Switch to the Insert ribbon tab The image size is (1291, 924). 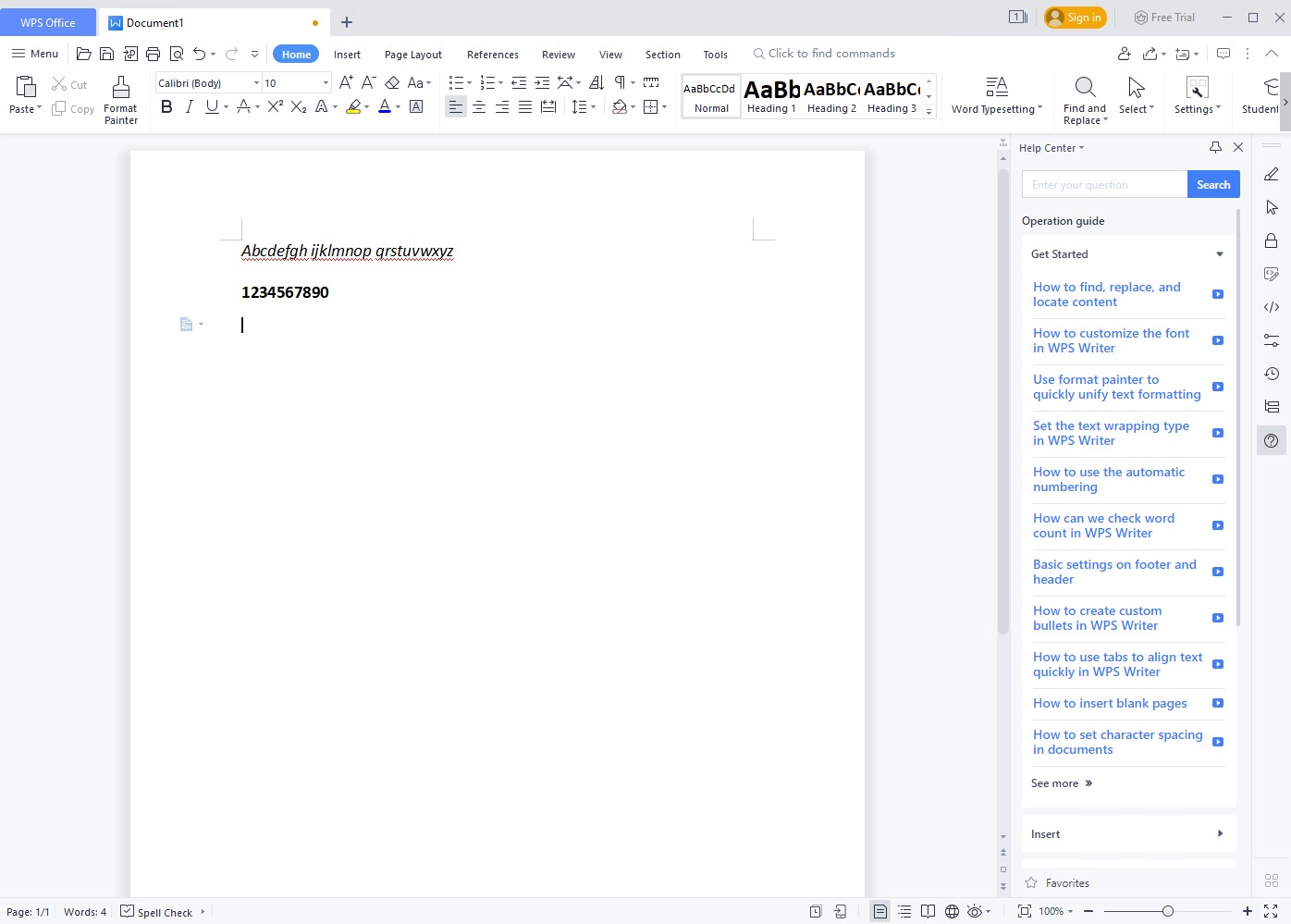347,55
